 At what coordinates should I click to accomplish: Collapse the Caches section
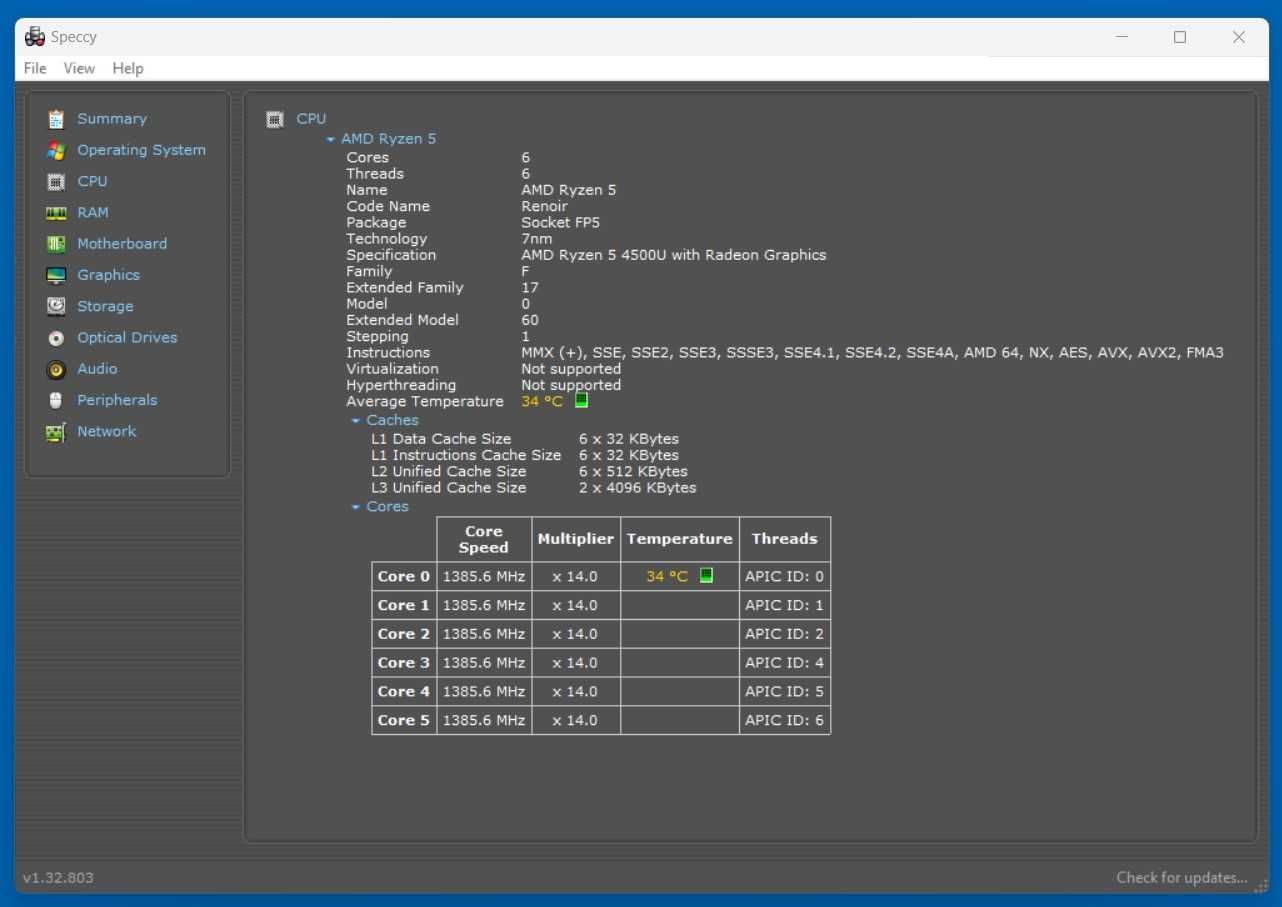coord(356,421)
